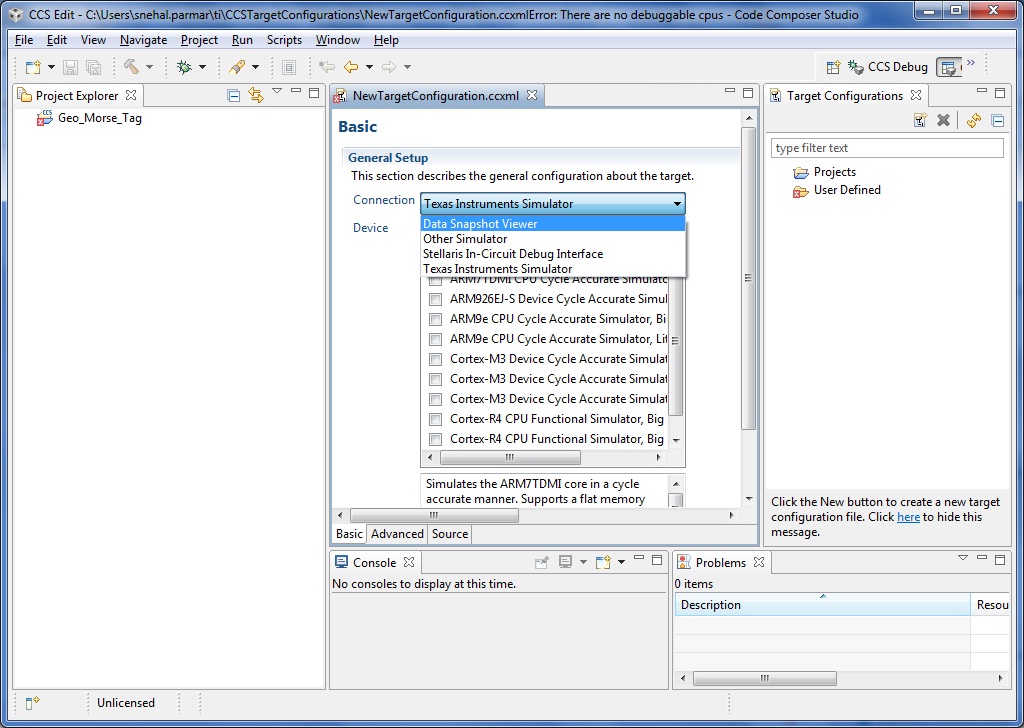The width and height of the screenshot is (1024, 728).
Task: Check first Cortex-R4 CPU Functional Simulator checkbox
Action: [x=435, y=419]
